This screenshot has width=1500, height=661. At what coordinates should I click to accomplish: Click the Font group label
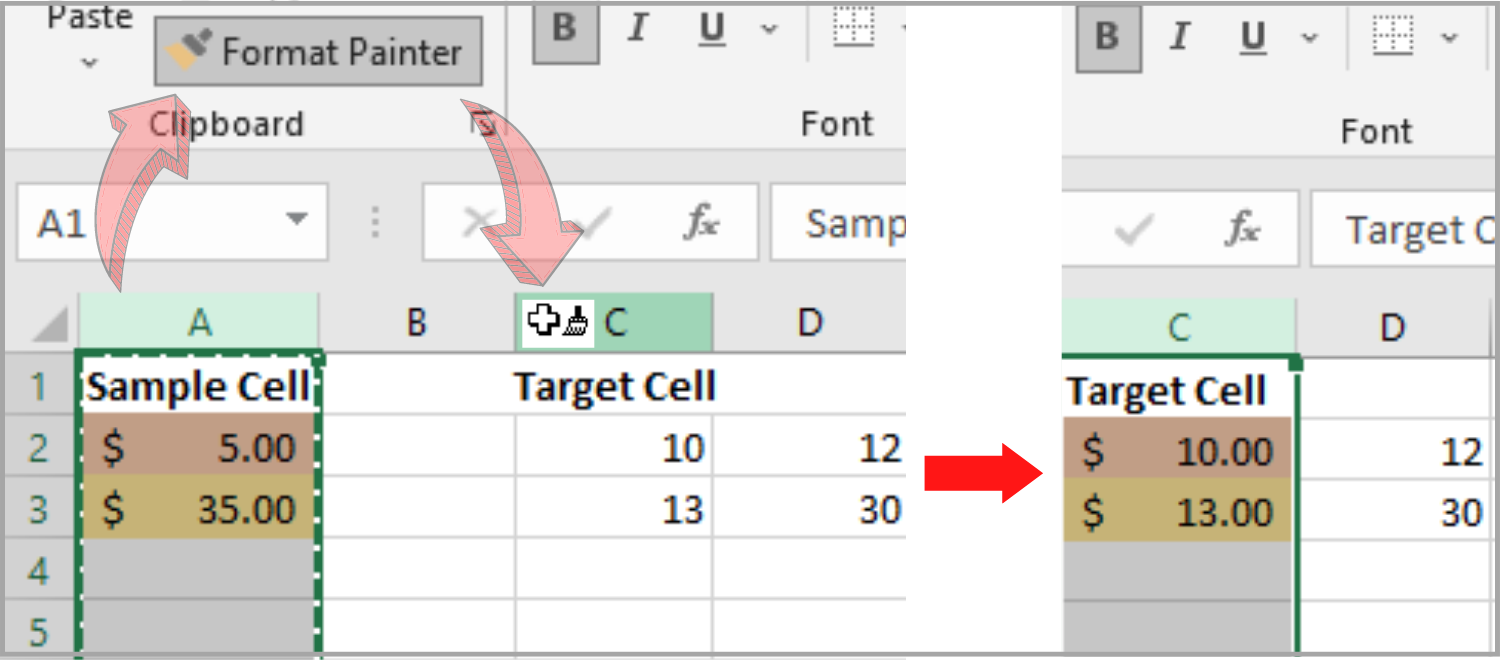point(838,123)
